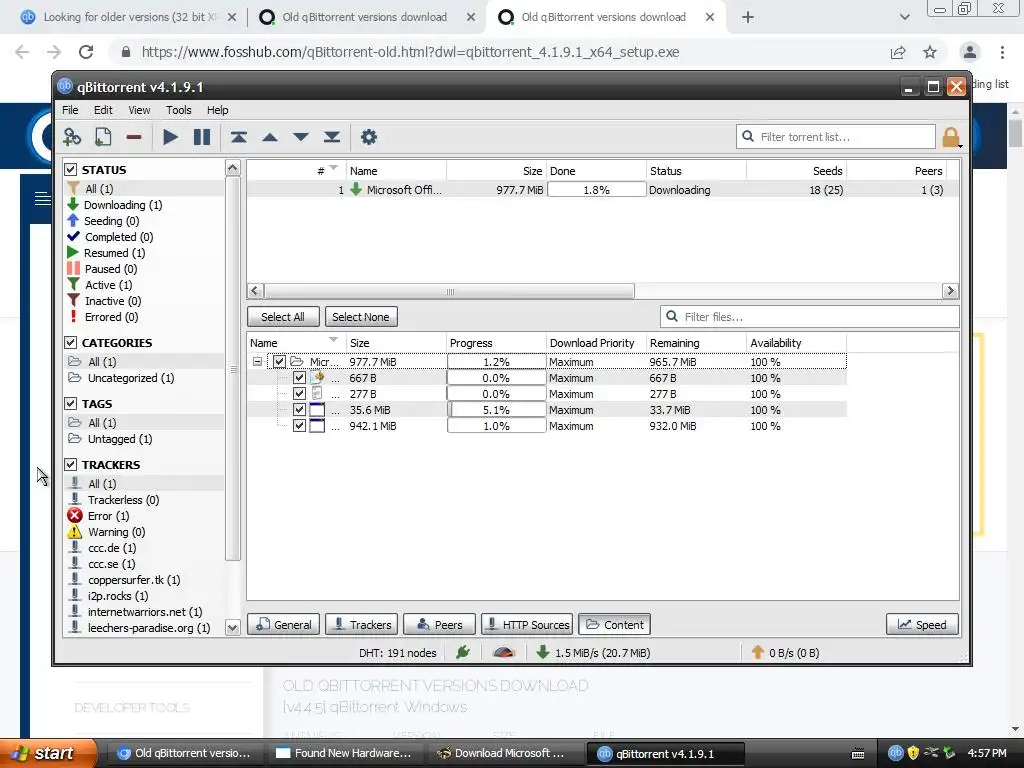Click the move down queue arrow icon
Screen dimensions: 1024x768
point(300,137)
